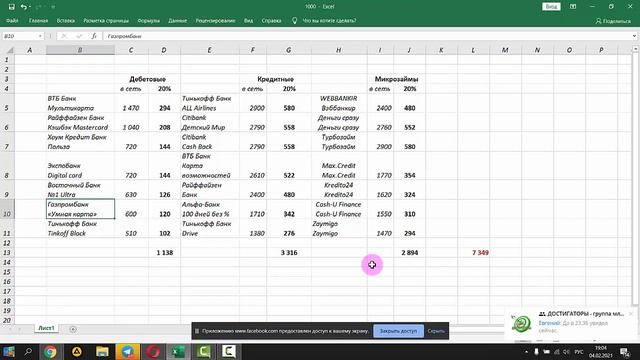Click the green Camtasia icon in taskbar
Viewport: 640px width, 360px height.
tap(203, 351)
